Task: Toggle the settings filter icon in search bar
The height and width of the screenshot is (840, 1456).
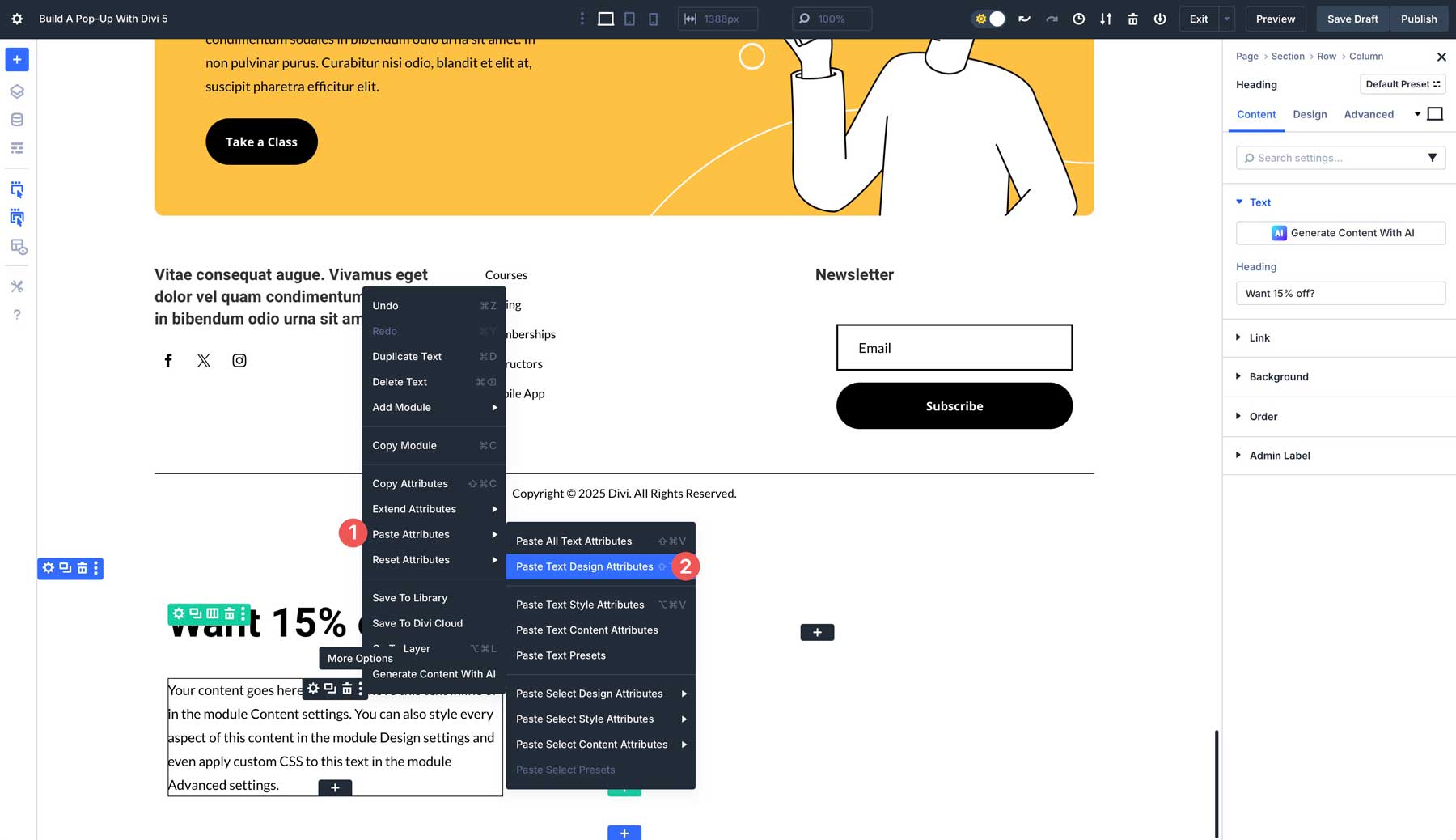Action: coord(1433,157)
